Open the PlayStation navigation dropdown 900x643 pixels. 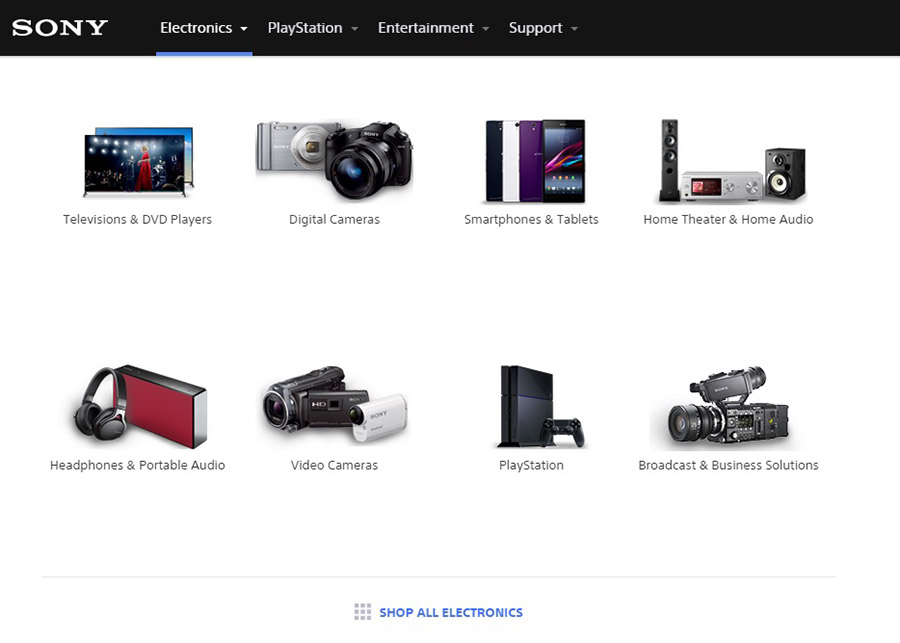312,28
